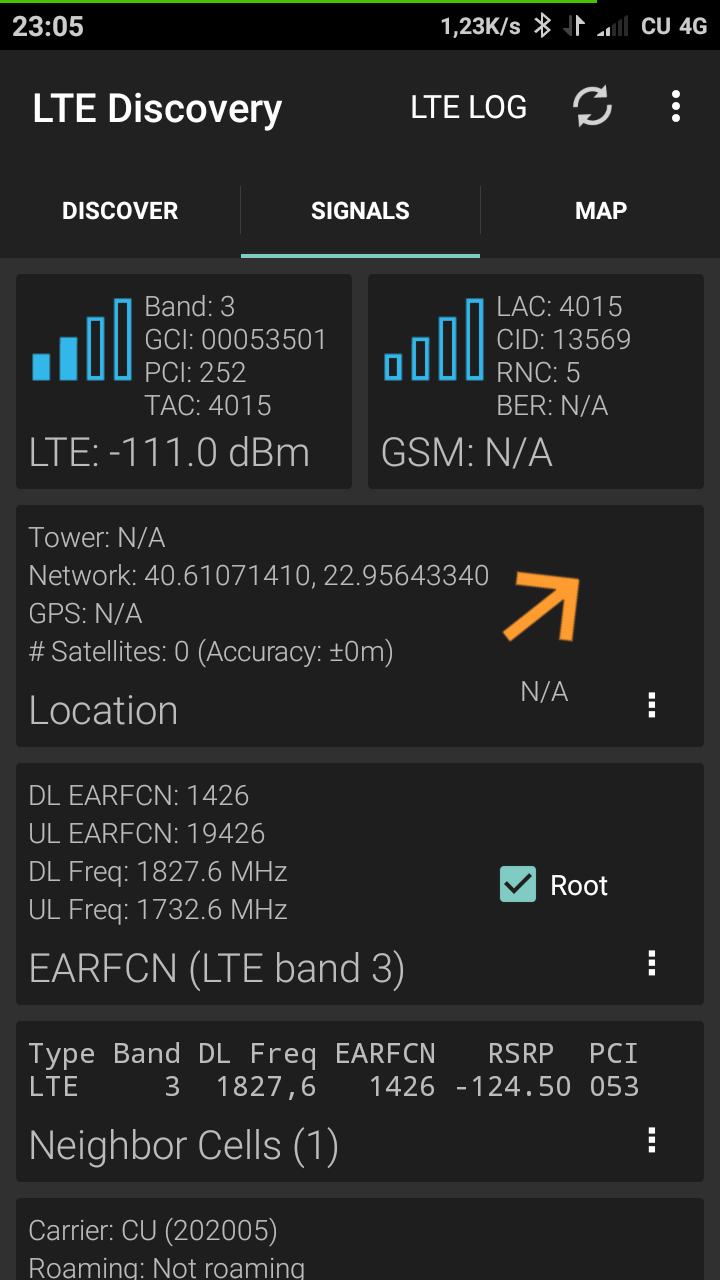This screenshot has height=1280, width=720.
Task: Tap the refresh icon in the app bar
Action: point(592,107)
